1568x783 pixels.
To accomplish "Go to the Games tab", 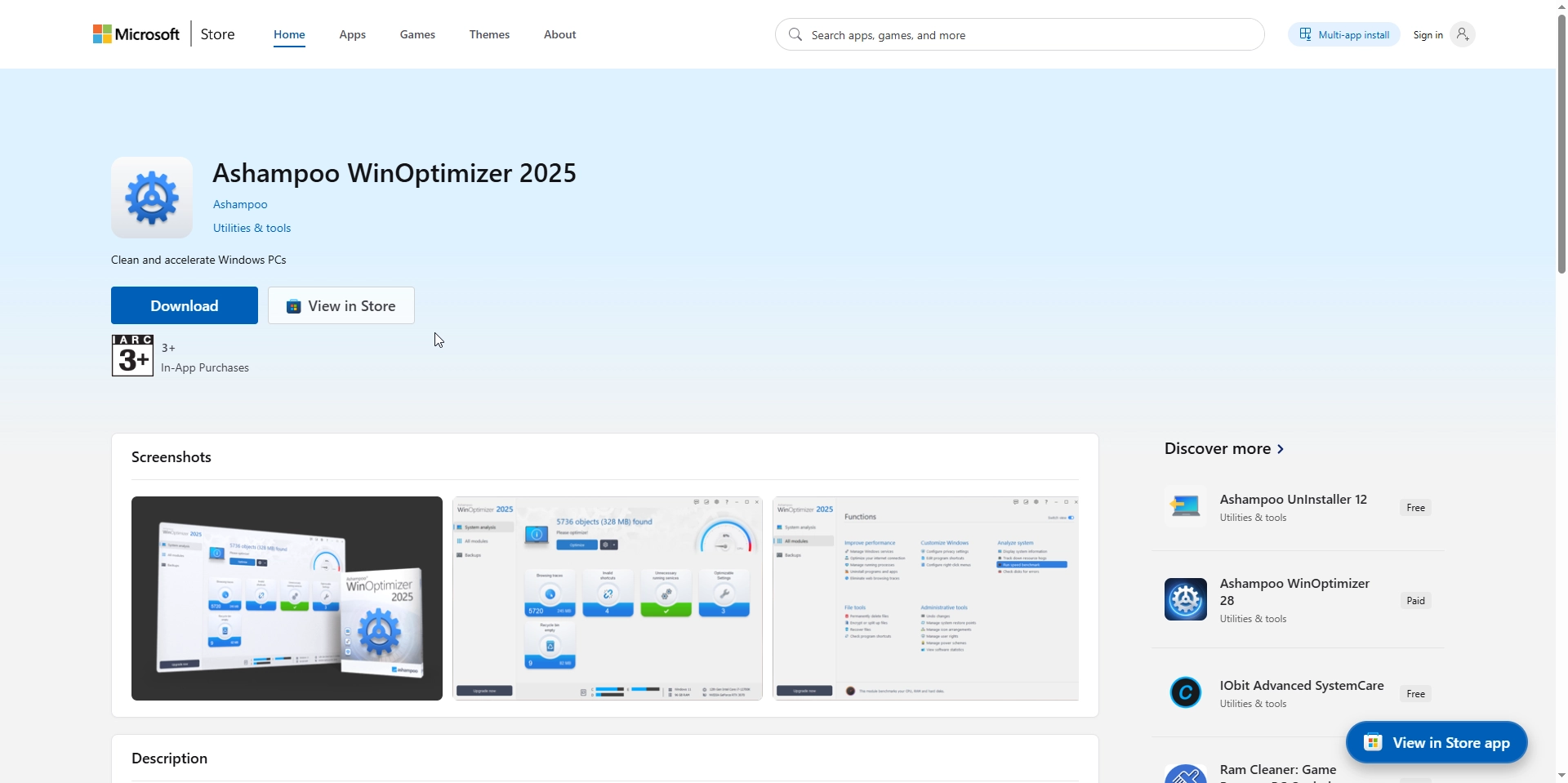I will click(417, 34).
